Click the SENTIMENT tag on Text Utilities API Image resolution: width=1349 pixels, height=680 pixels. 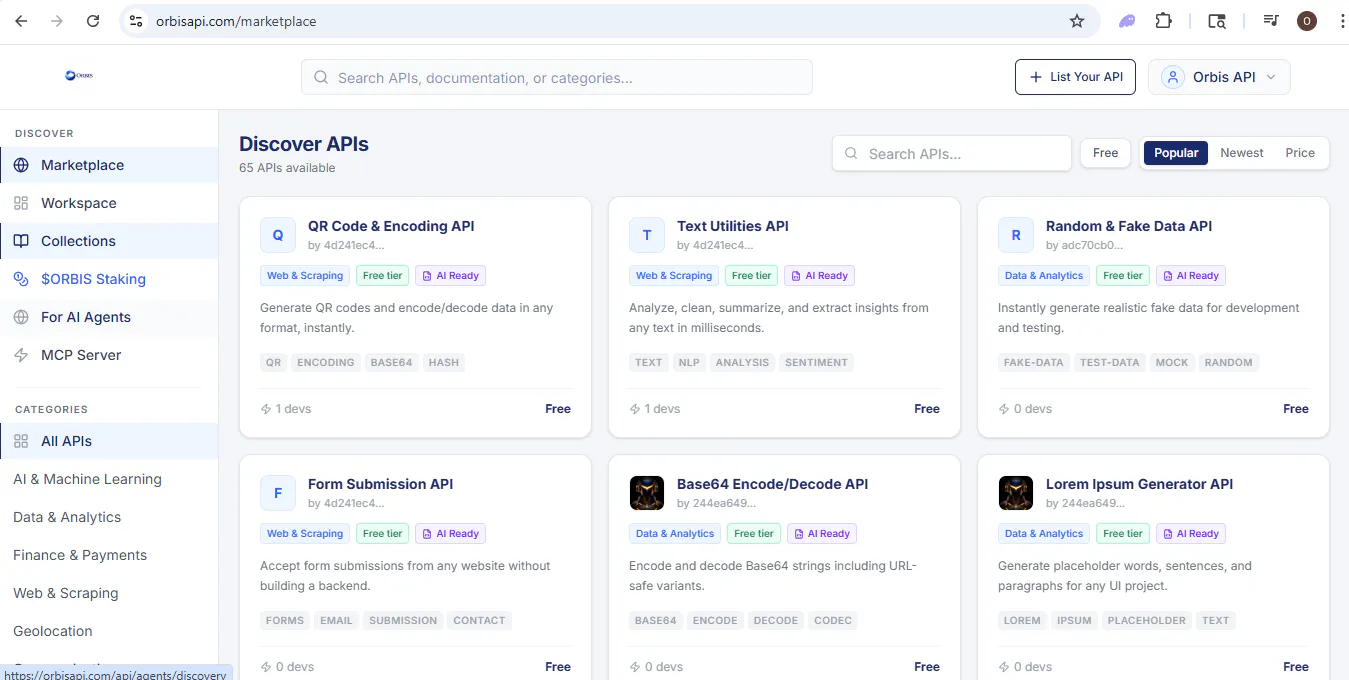point(816,362)
